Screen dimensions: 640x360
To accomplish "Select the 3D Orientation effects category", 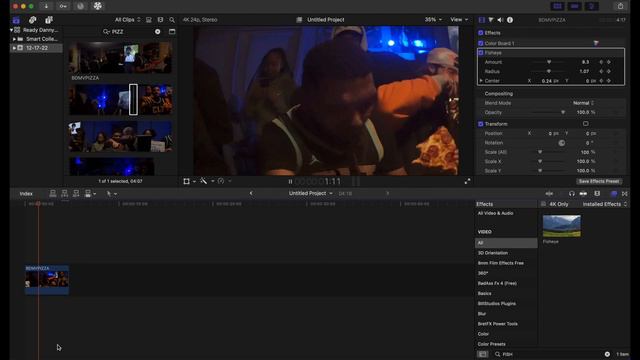I will (493, 253).
